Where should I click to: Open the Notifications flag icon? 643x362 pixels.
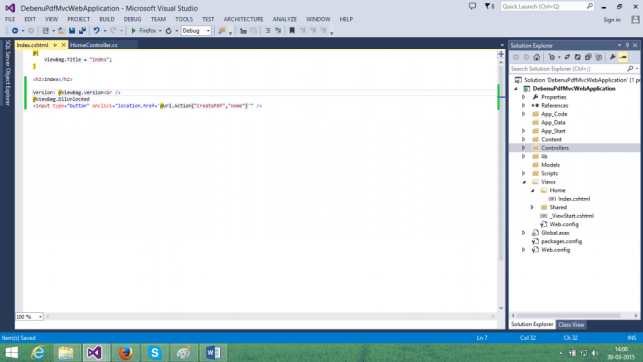tap(488, 6)
